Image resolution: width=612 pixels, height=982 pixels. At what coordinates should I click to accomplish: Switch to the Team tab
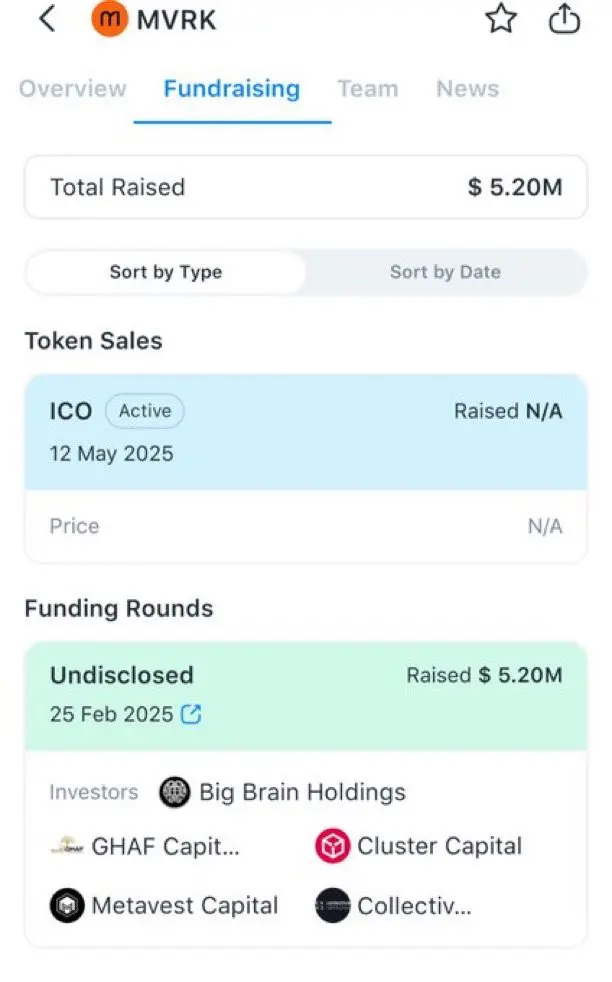(x=368, y=89)
